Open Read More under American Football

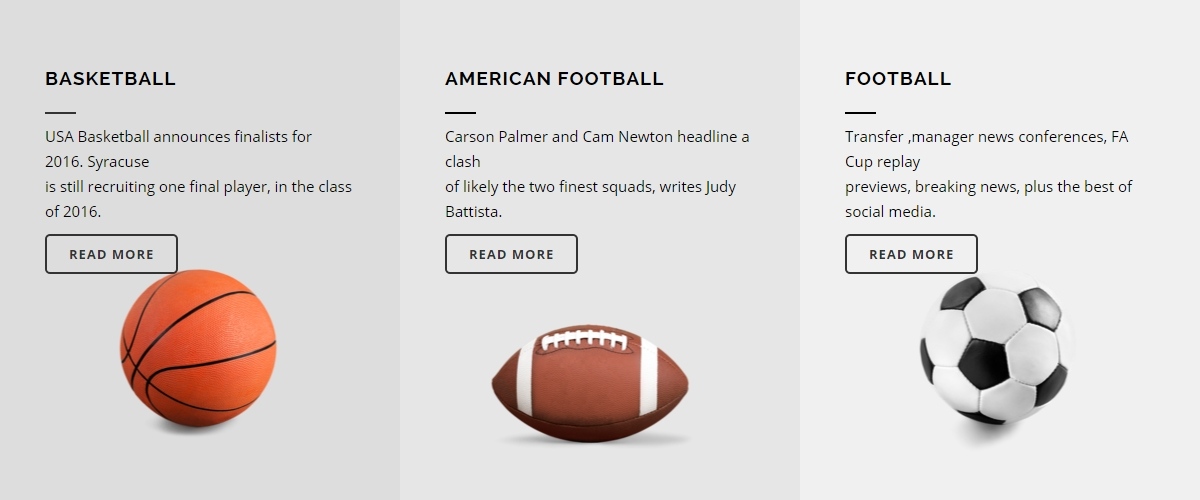pos(511,254)
